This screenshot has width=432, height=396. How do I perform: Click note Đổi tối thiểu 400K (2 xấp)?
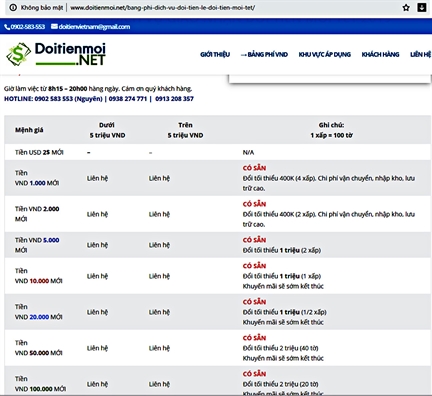coord(279,214)
